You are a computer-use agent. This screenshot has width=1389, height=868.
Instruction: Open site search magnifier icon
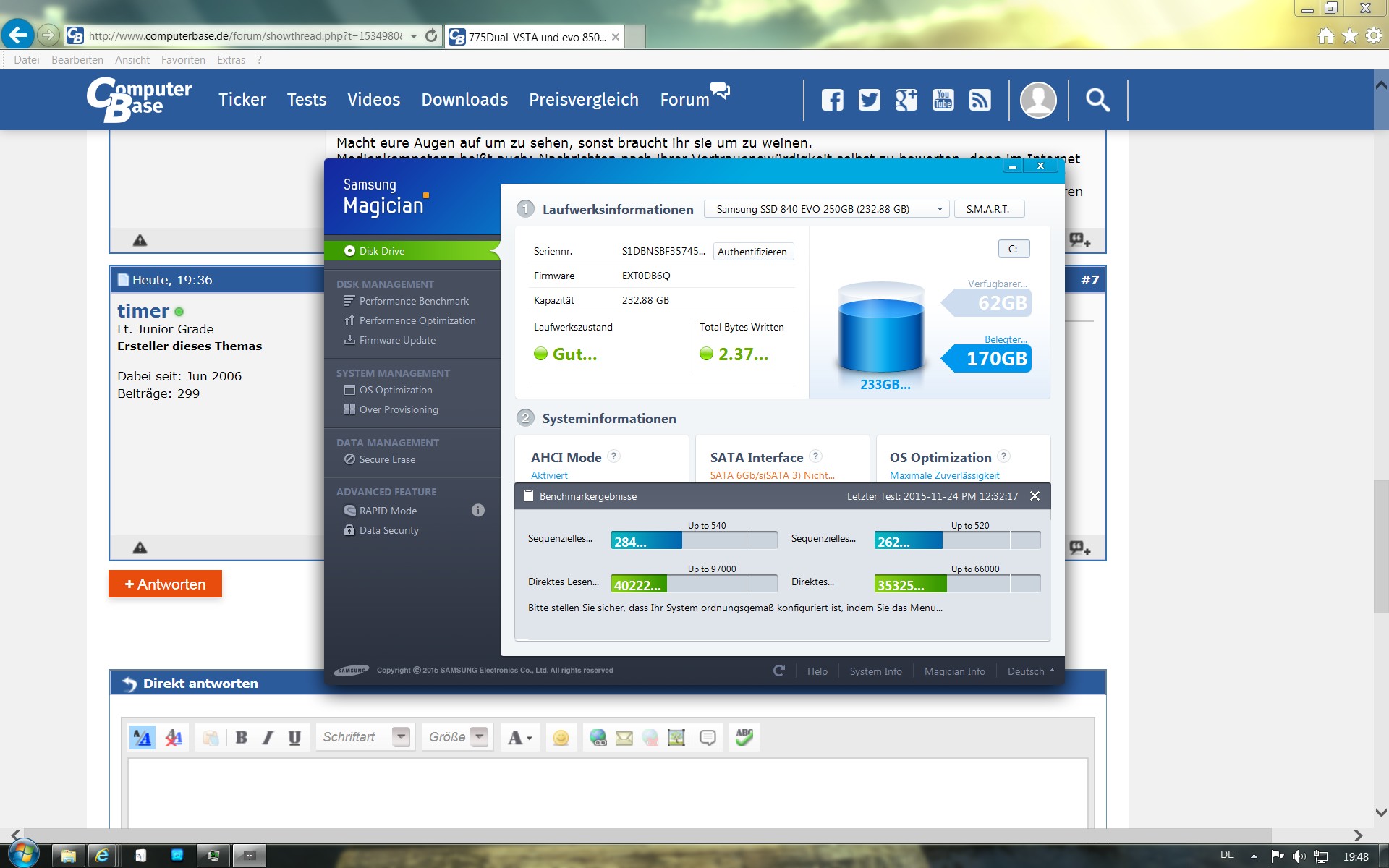[1097, 100]
